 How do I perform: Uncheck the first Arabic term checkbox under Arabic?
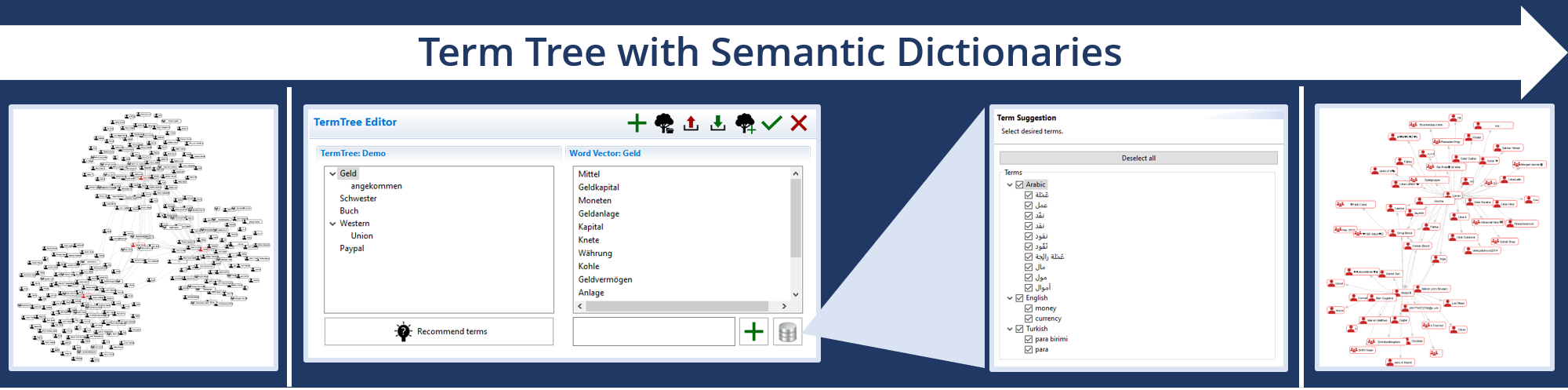click(x=1029, y=195)
